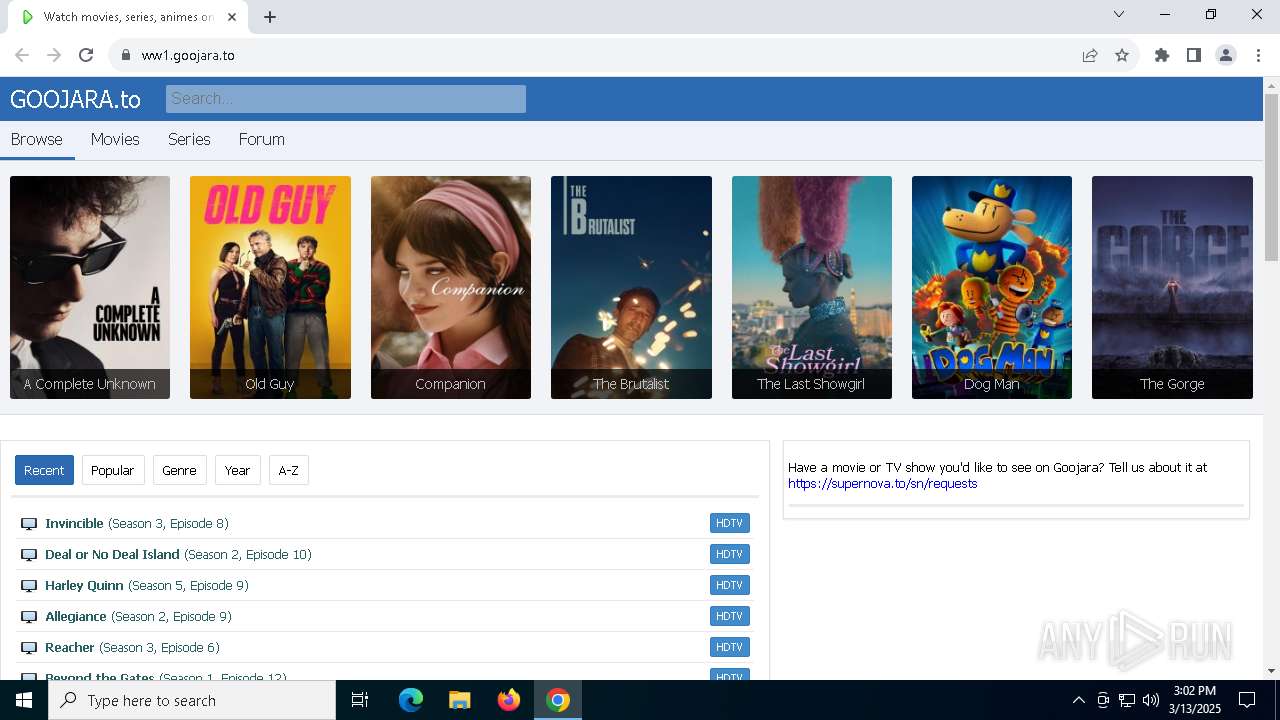Switch to the Movies tab
Screen dimensions: 1280x720
[x=115, y=140]
